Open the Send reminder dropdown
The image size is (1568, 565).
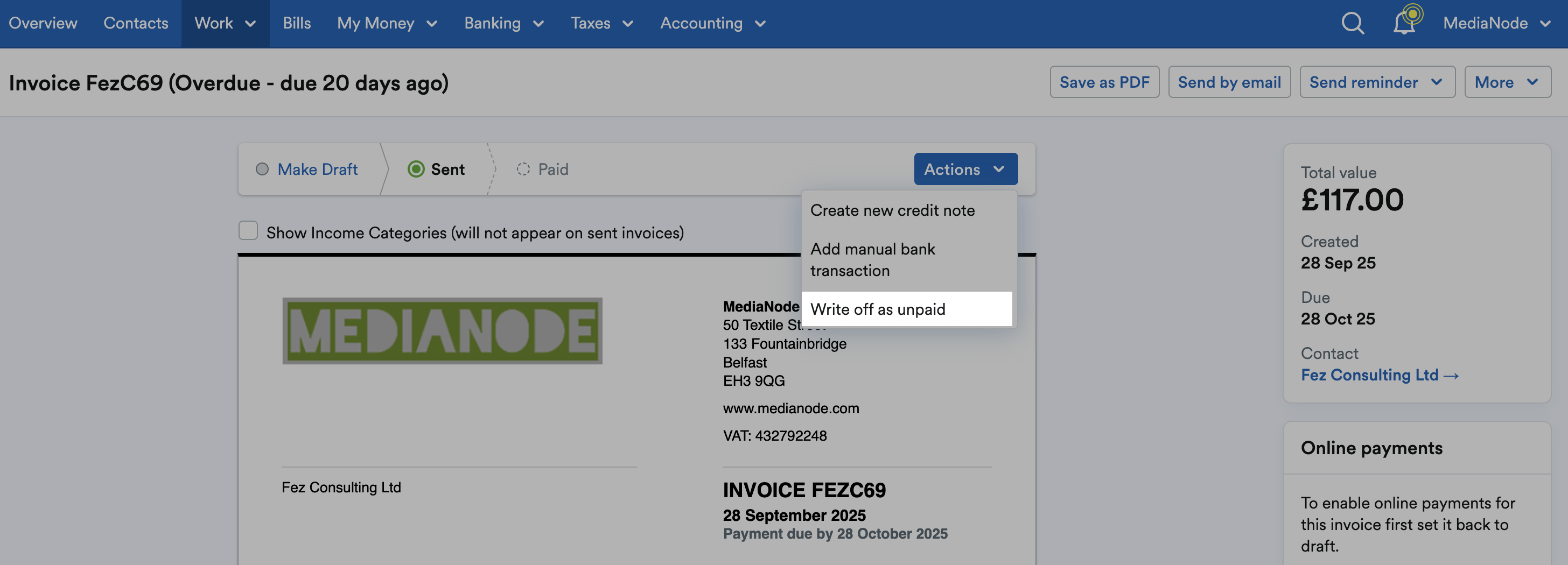(1377, 82)
